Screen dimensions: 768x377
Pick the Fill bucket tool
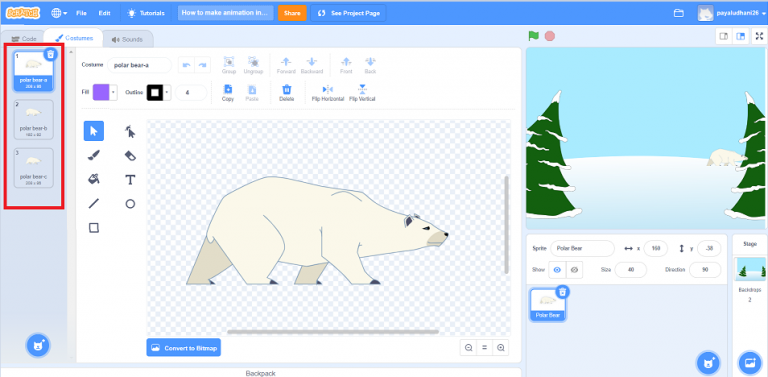(x=94, y=179)
